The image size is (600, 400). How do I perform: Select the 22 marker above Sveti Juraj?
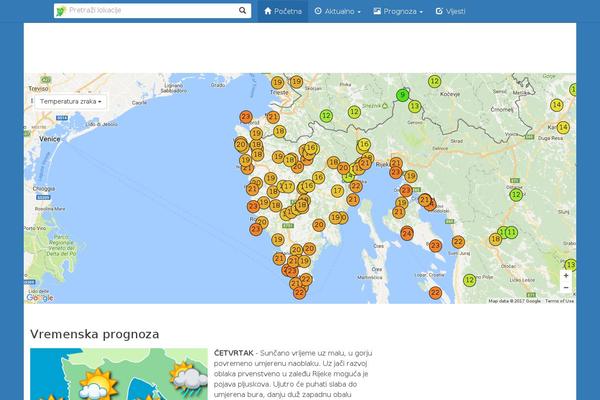(458, 242)
